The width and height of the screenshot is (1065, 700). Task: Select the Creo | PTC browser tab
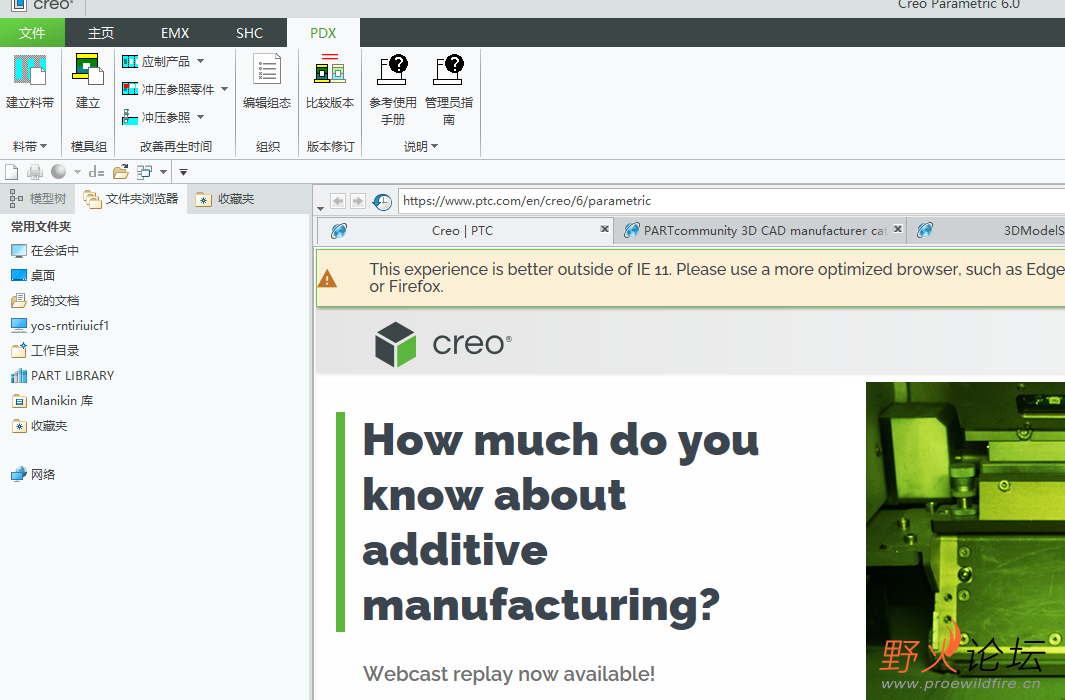tap(465, 231)
